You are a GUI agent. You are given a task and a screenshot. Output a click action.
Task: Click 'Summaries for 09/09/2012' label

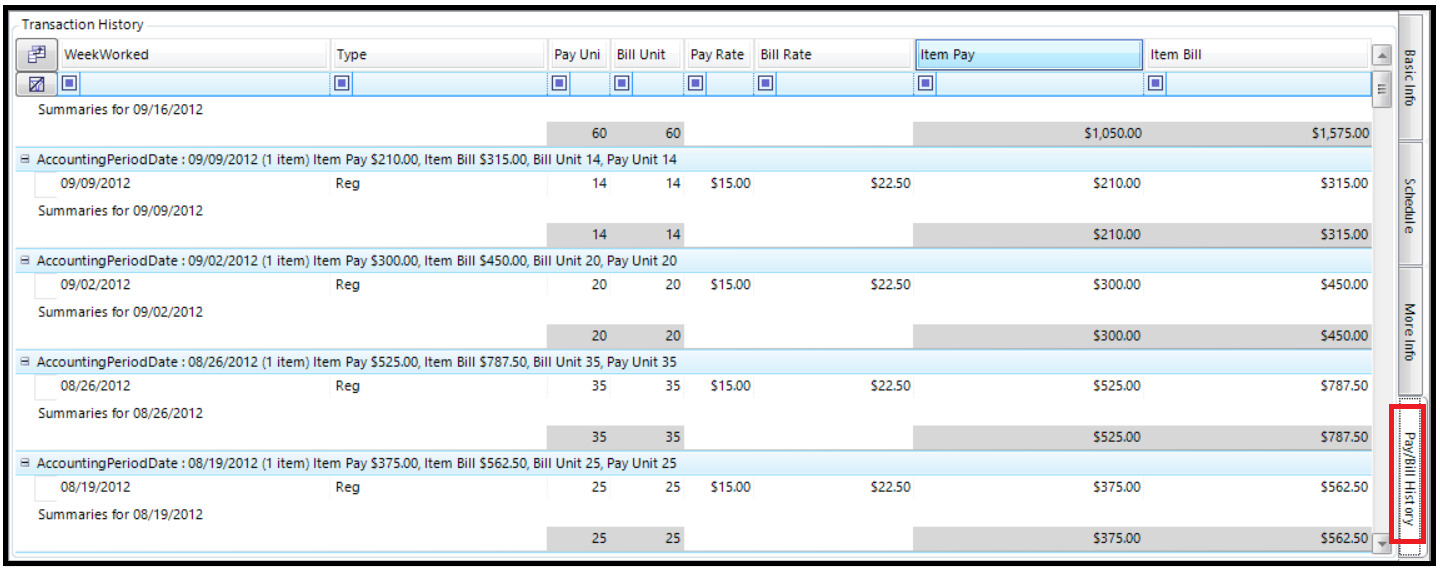pyautogui.click(x=120, y=211)
